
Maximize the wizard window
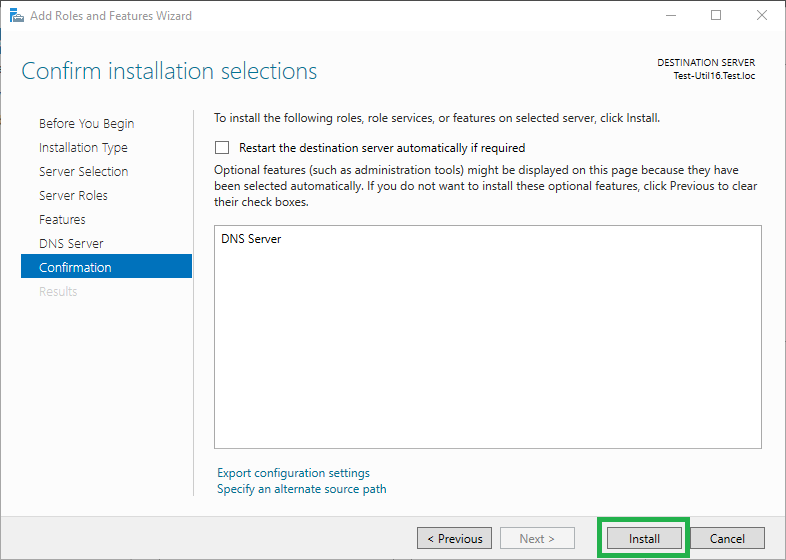pyautogui.click(x=716, y=16)
